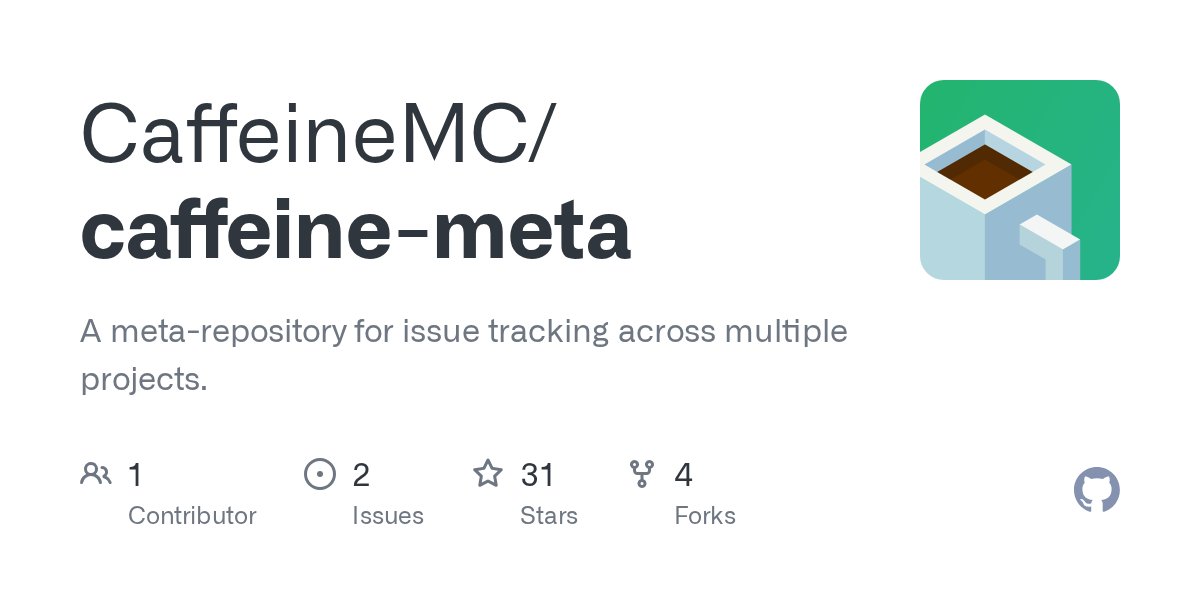The width and height of the screenshot is (1200, 600).
Task: Click the star icon
Action: 488,474
